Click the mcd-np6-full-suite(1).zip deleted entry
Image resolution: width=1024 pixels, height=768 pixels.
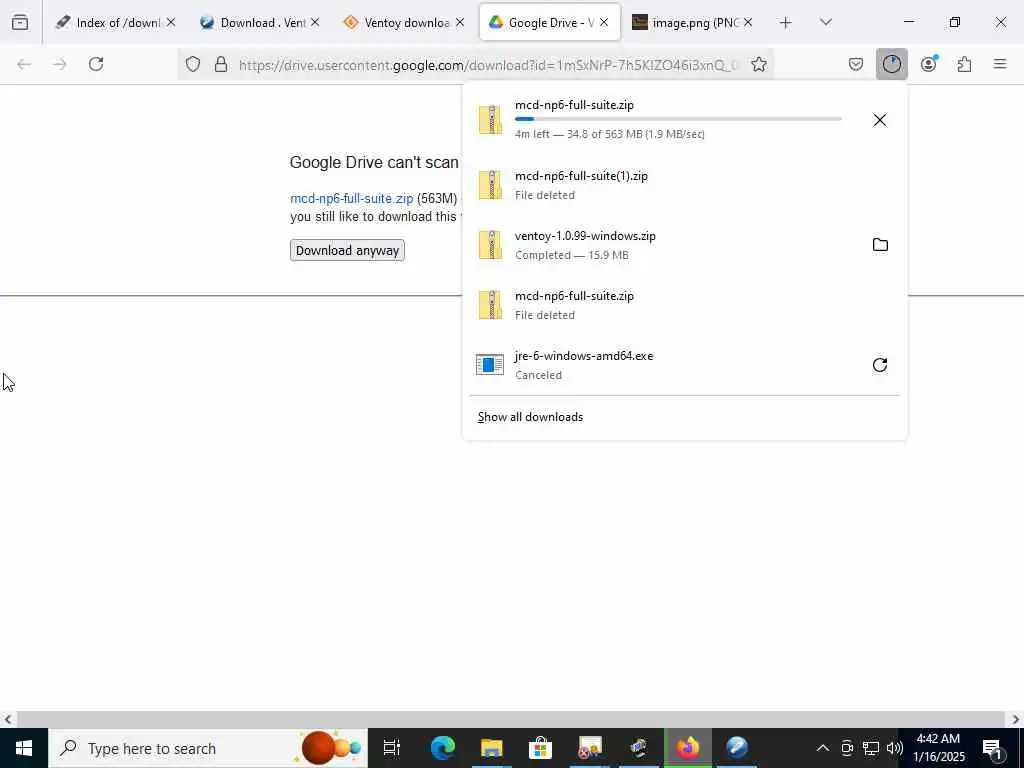pyautogui.click(x=684, y=185)
